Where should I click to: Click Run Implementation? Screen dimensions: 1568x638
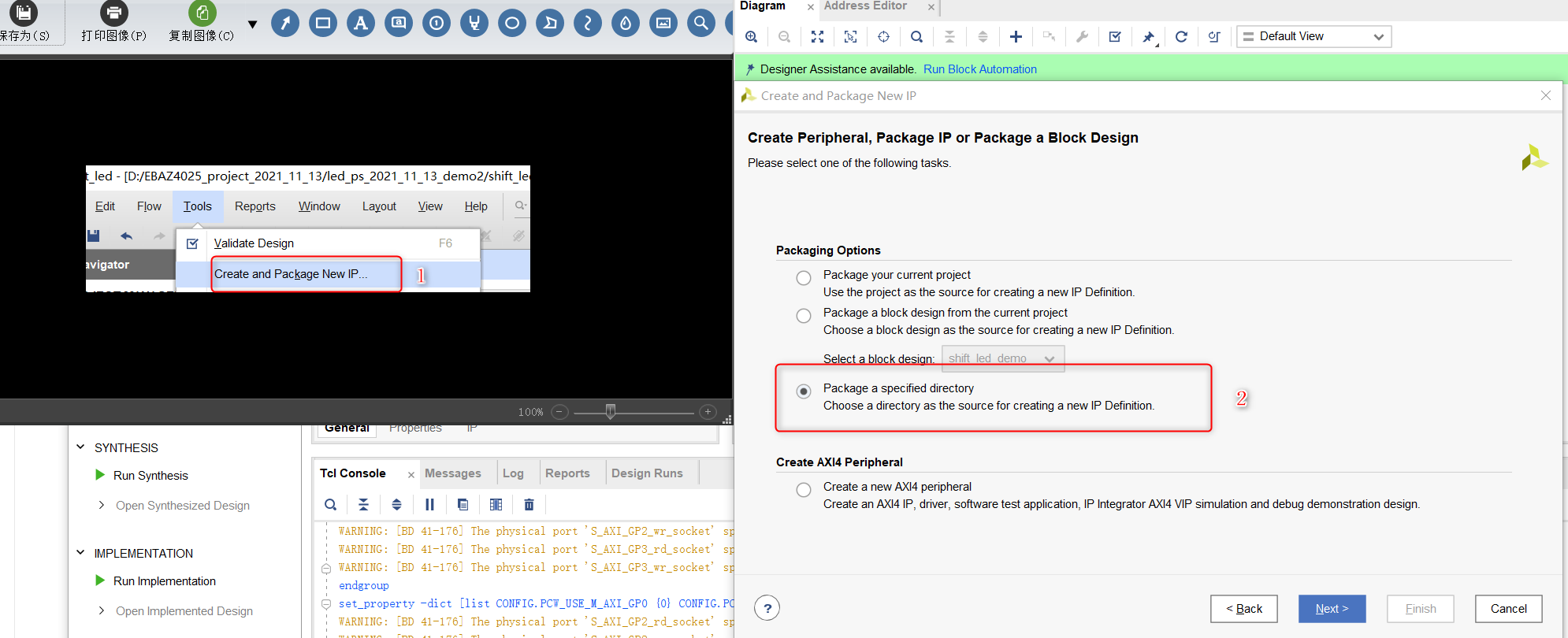tap(164, 581)
